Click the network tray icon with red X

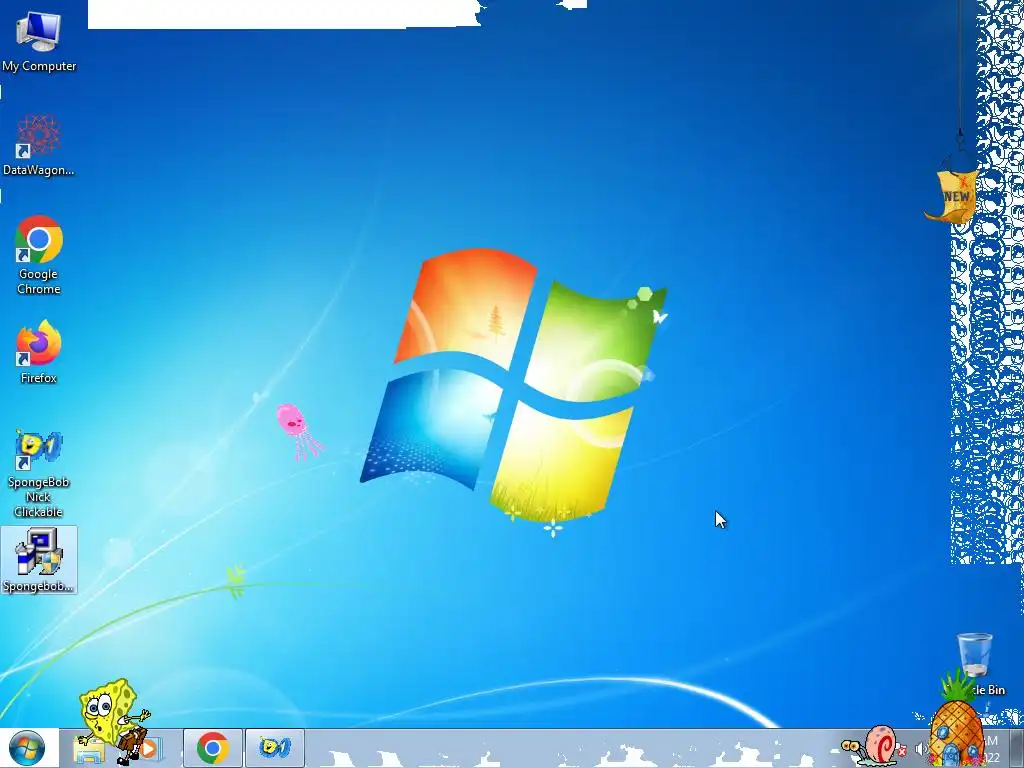point(903,751)
